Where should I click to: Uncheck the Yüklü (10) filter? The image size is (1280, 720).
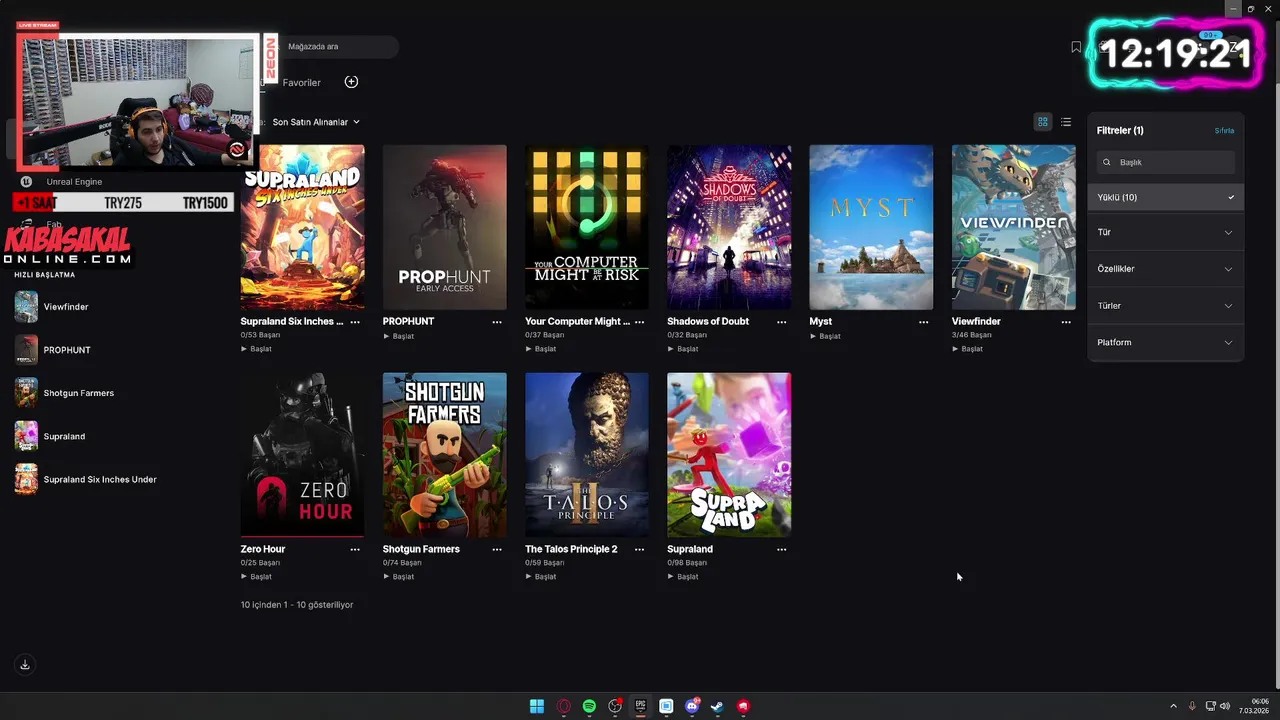(x=1166, y=197)
